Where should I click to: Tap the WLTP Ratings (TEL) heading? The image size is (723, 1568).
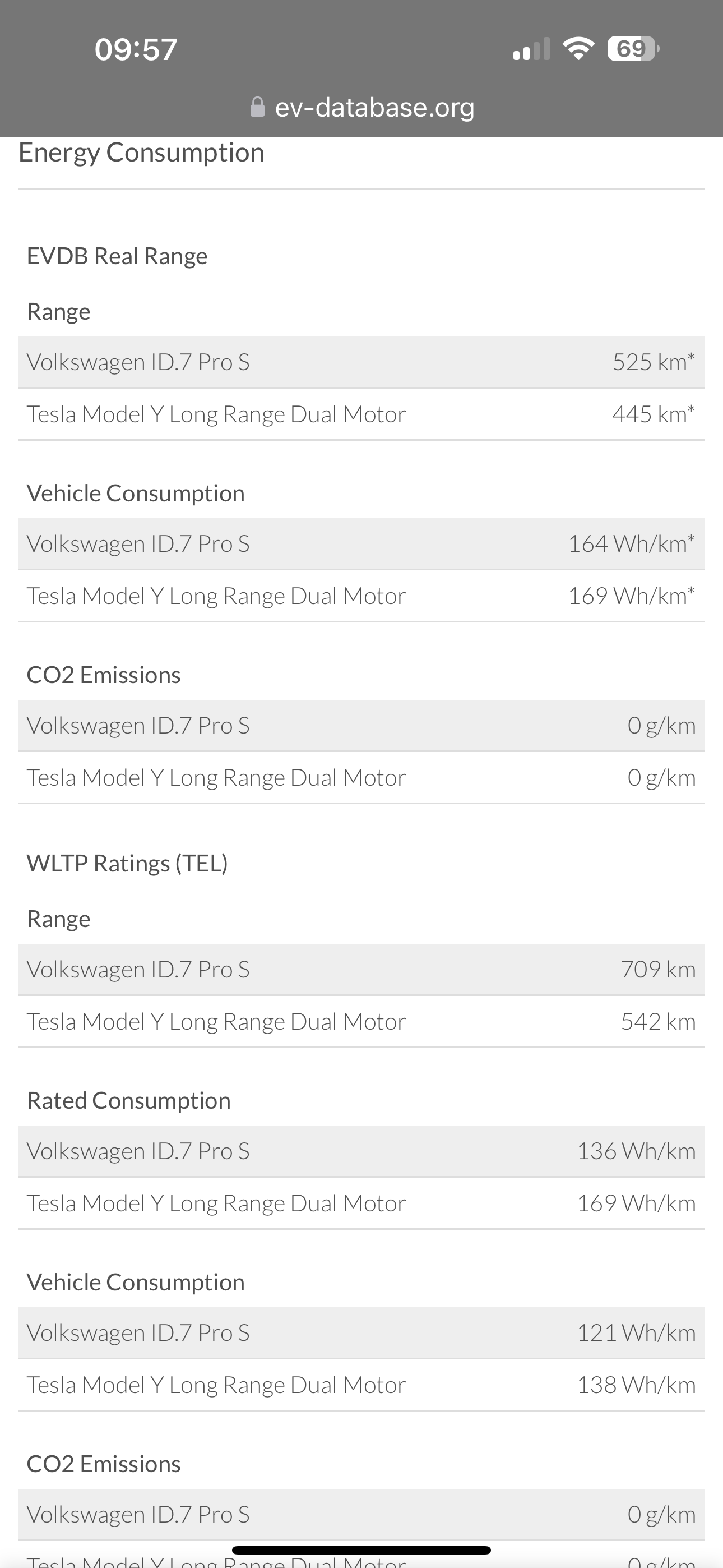tap(127, 863)
